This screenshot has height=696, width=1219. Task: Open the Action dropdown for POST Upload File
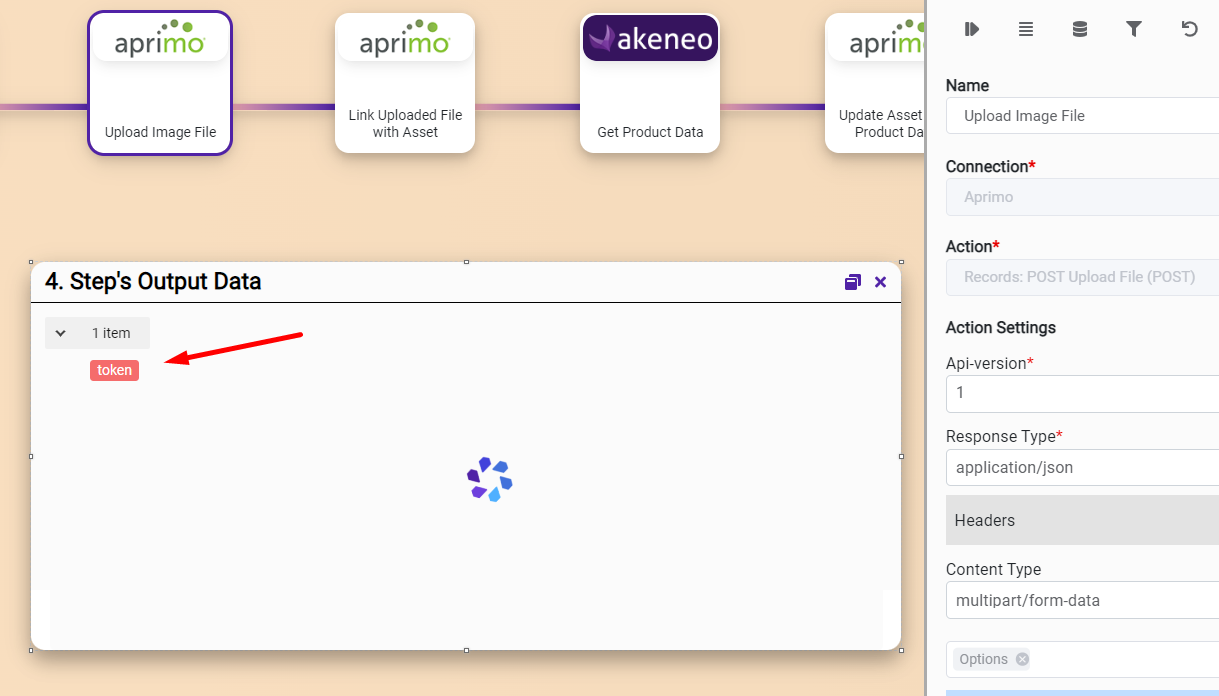1080,277
